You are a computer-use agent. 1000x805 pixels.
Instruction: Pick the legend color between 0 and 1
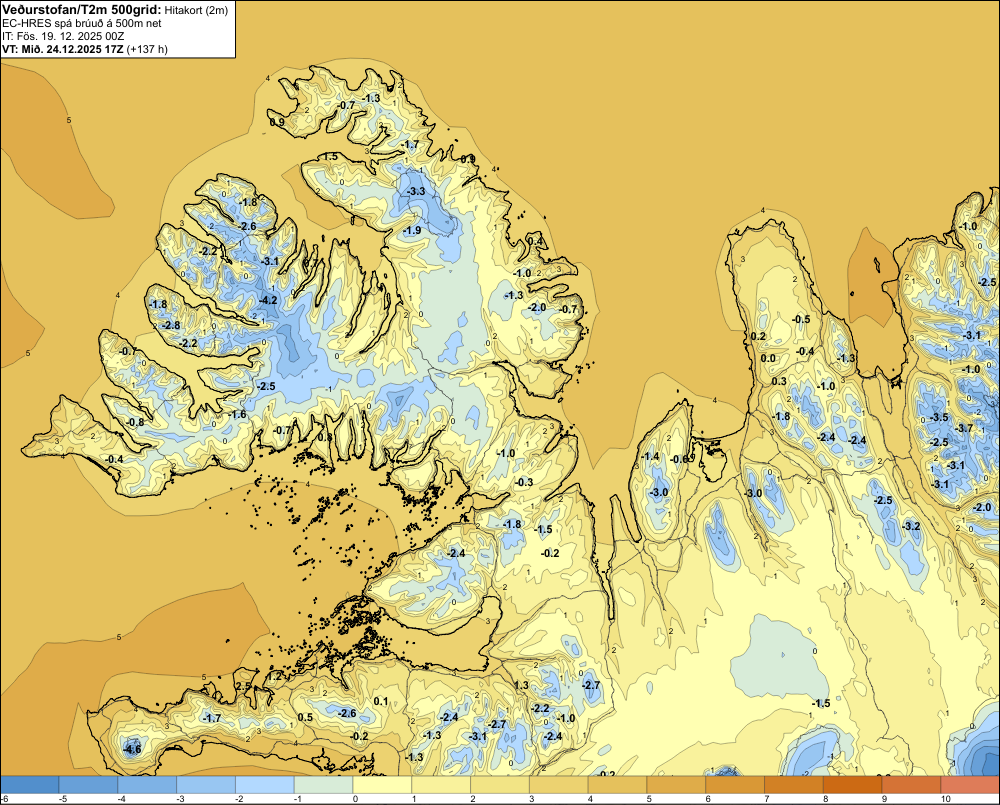click(383, 784)
